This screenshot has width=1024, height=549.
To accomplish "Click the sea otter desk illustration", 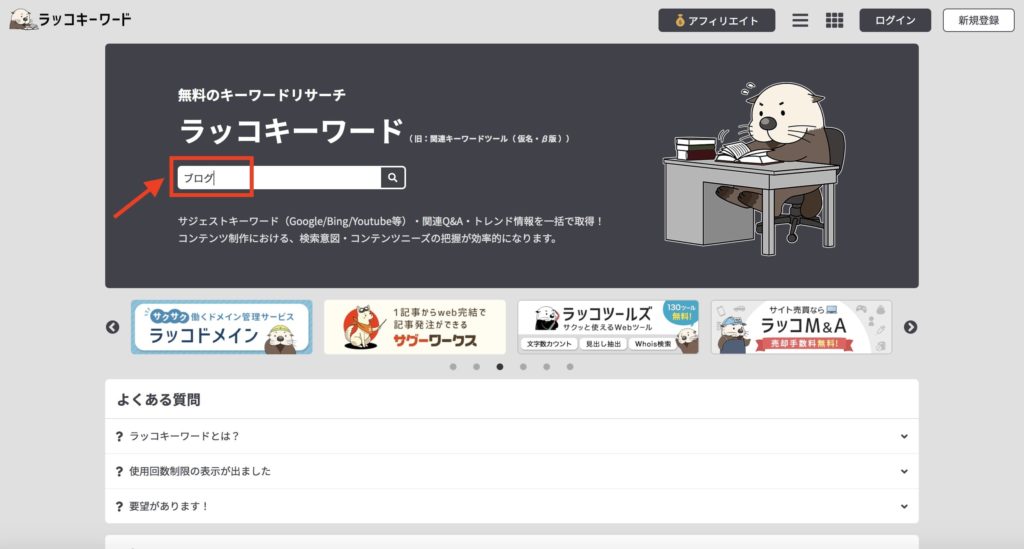I will click(x=754, y=168).
